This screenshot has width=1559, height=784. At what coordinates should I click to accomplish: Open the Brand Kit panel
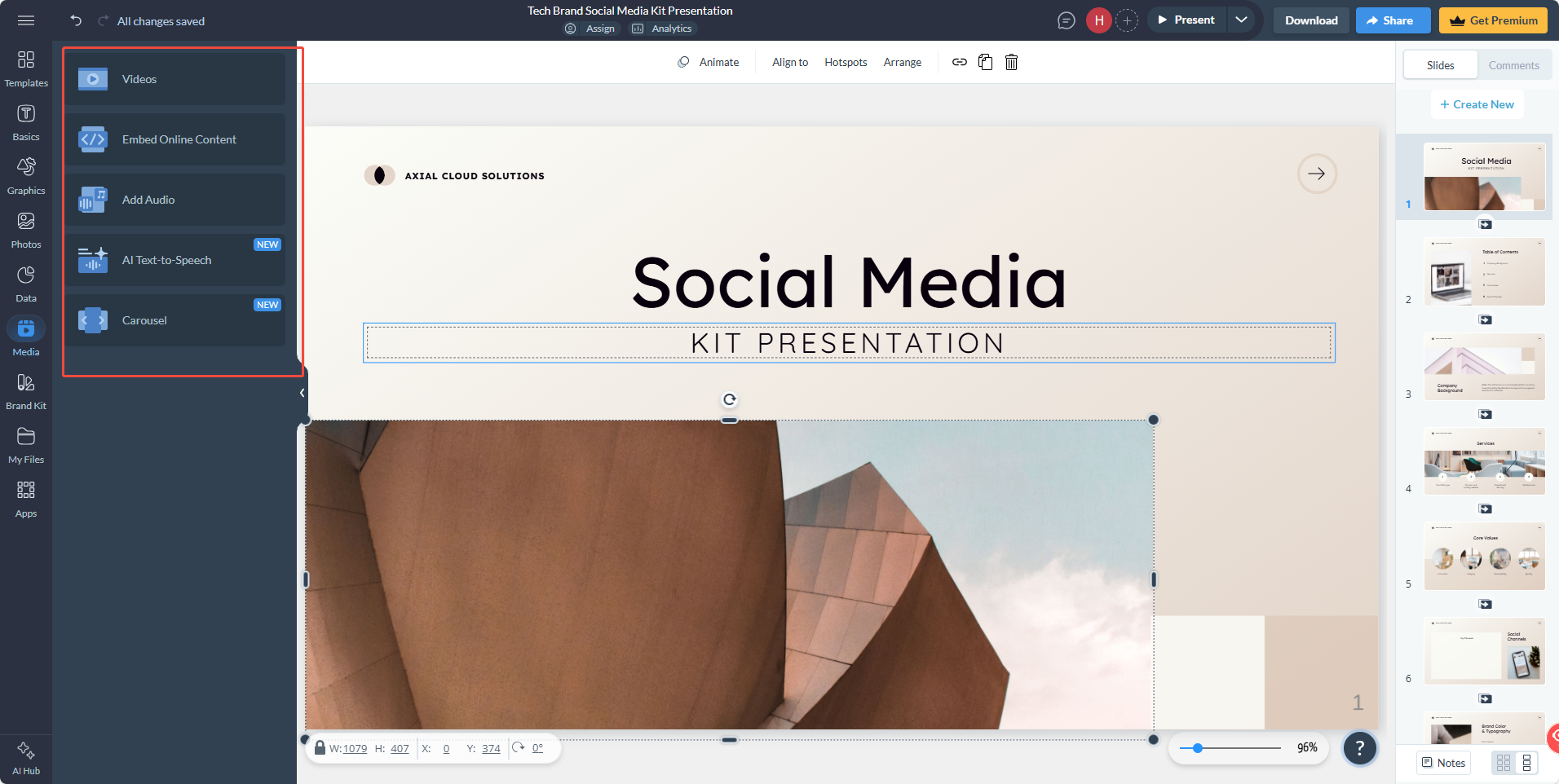pyautogui.click(x=25, y=390)
